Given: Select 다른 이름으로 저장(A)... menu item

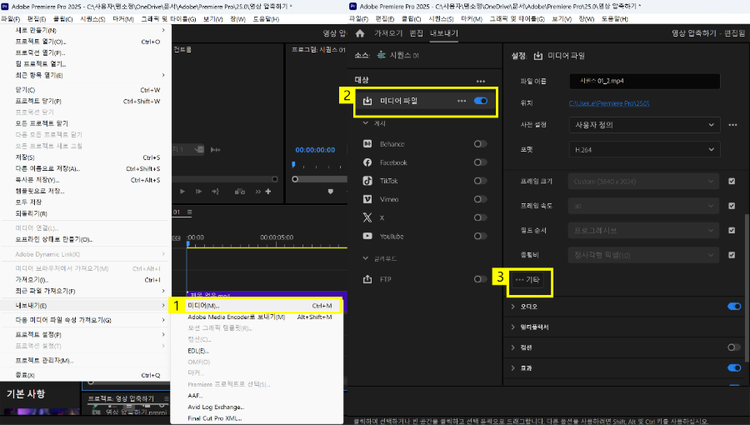Looking at the screenshot, I should click(86, 169).
